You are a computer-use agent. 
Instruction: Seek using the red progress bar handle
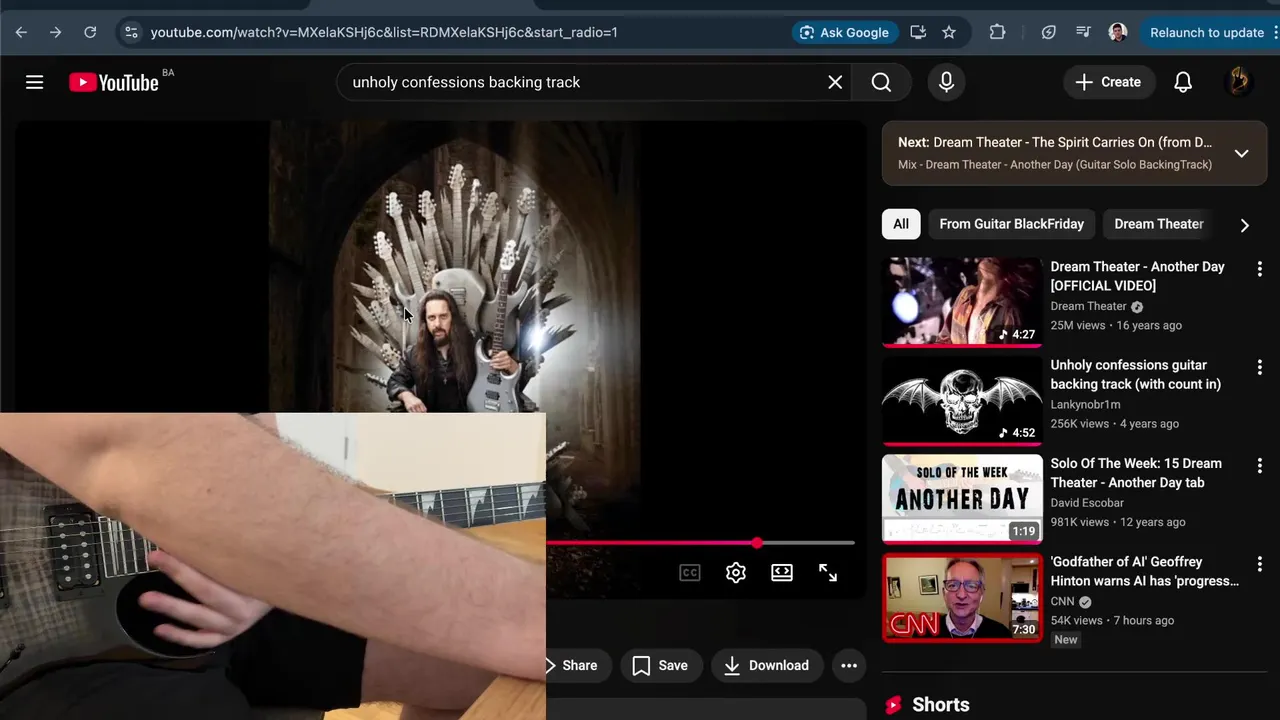click(x=757, y=543)
